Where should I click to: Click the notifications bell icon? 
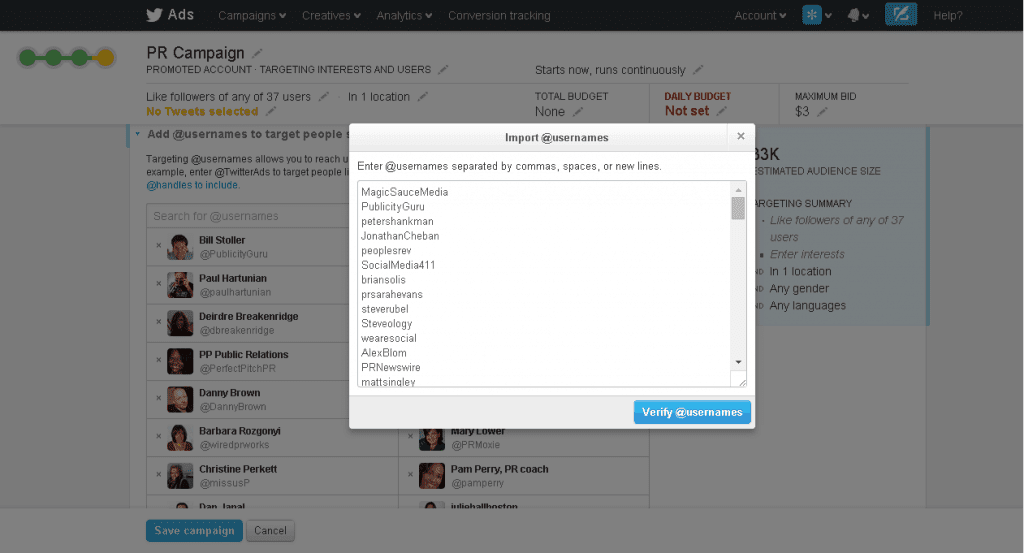tap(854, 16)
